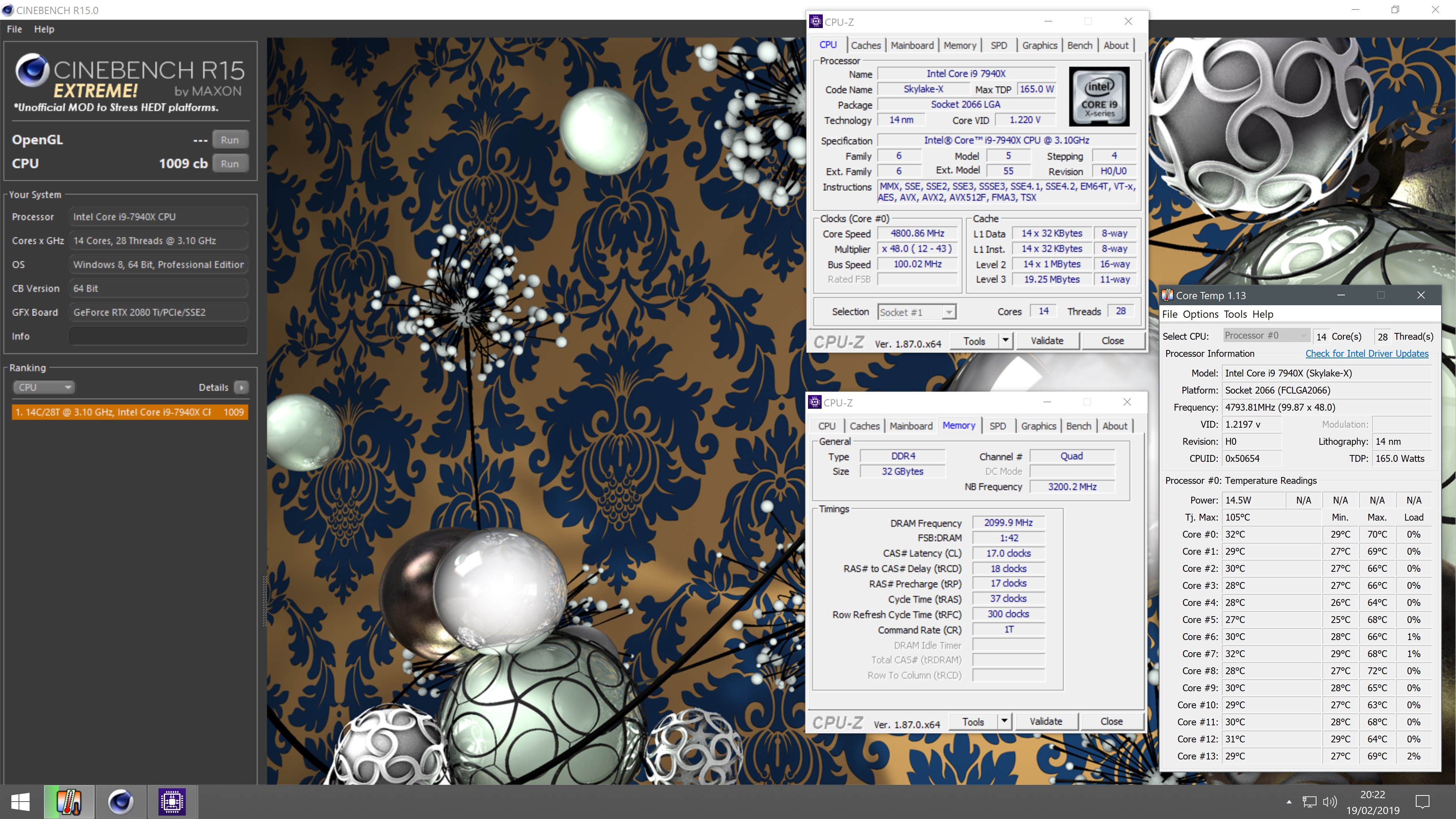Click the Cinebench splitter handle beside render view
This screenshot has width=1456, height=819.
tap(264, 601)
